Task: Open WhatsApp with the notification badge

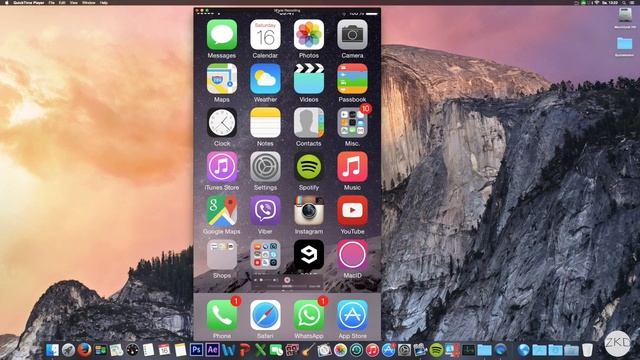Action: (x=309, y=315)
